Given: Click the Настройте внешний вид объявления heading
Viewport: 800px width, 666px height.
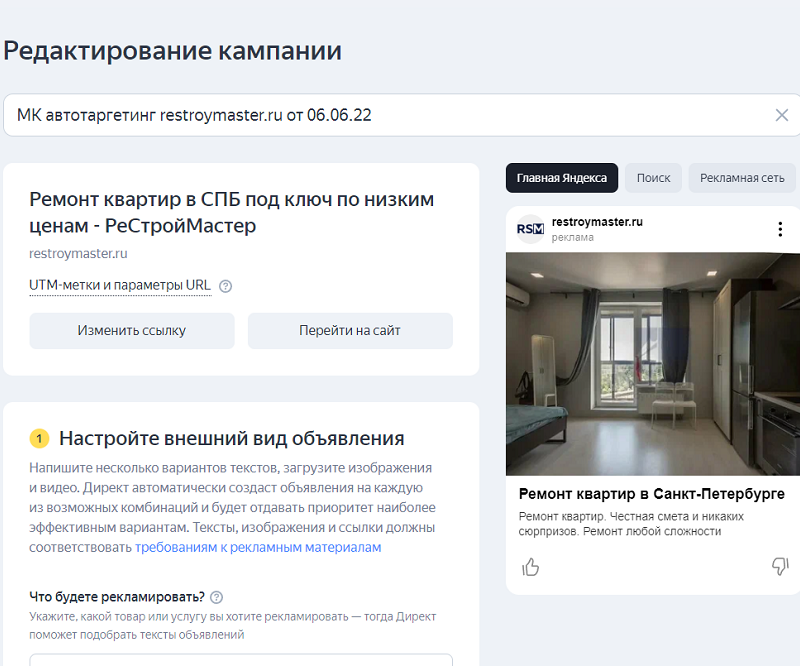Looking at the screenshot, I should click(232, 438).
